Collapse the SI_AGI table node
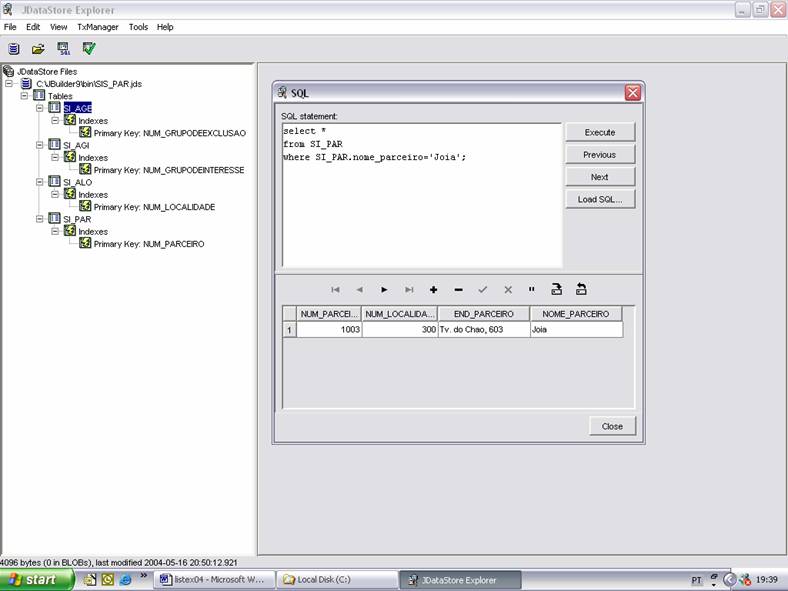This screenshot has height=591, width=788. [40, 145]
